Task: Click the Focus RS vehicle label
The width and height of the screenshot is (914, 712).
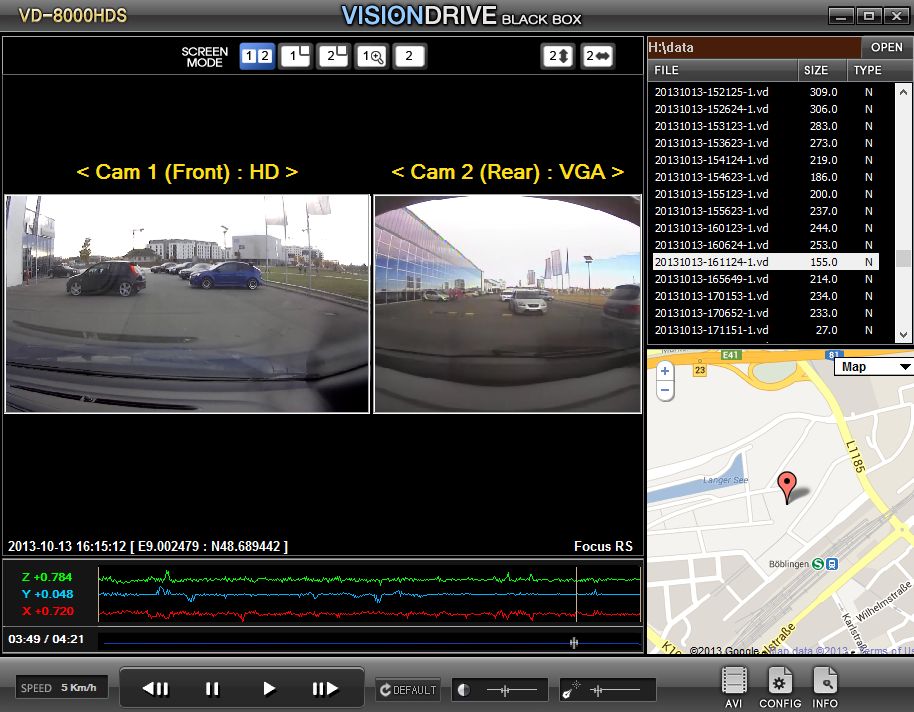Action: click(x=603, y=546)
